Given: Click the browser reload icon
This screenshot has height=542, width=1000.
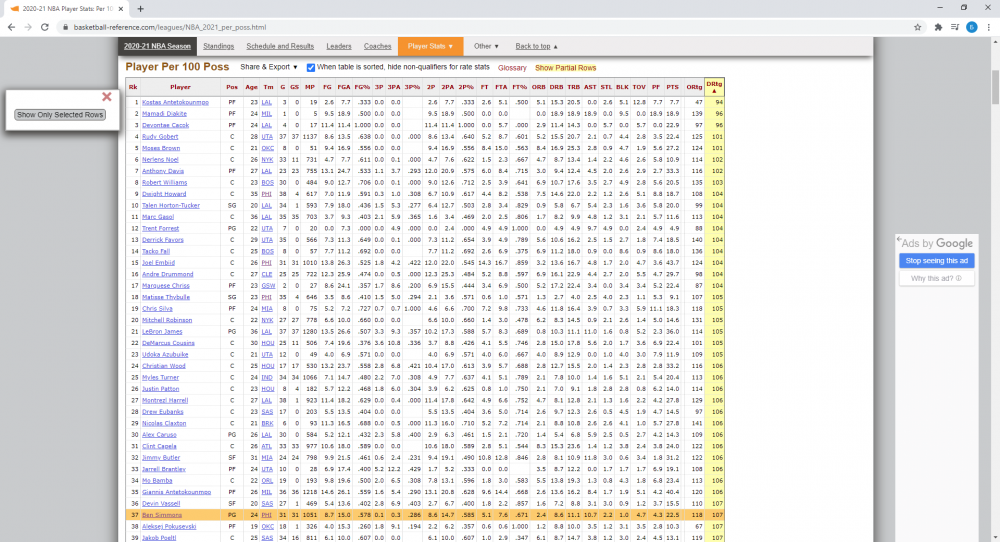Looking at the screenshot, I should (x=47, y=27).
